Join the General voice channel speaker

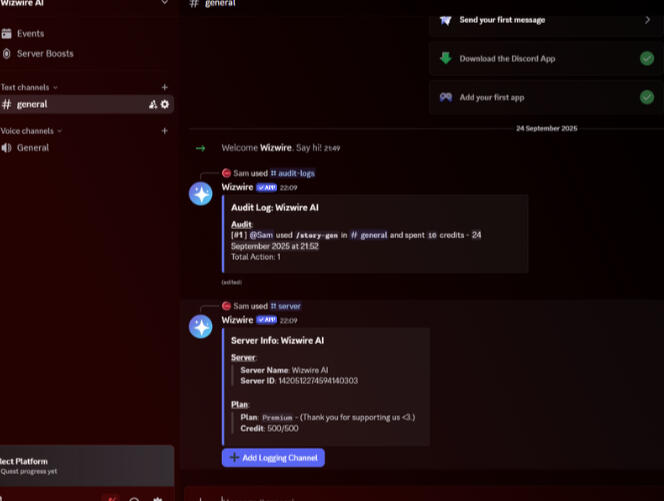[x=6, y=148]
